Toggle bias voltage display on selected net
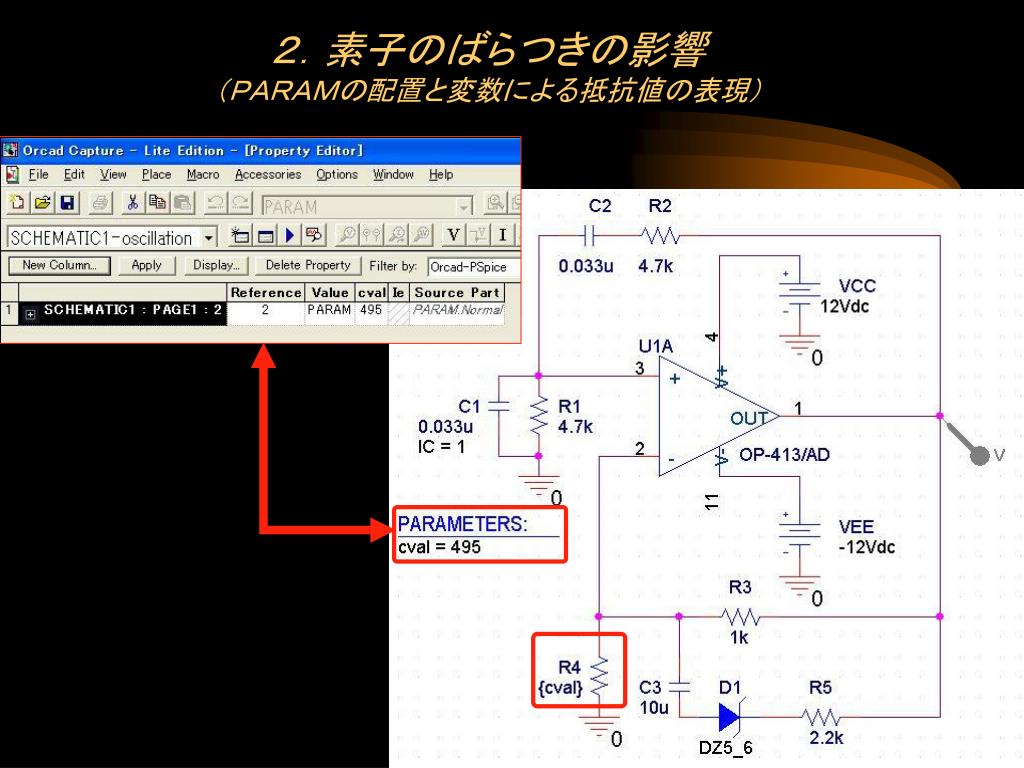This screenshot has width=1024, height=768. [x=479, y=235]
